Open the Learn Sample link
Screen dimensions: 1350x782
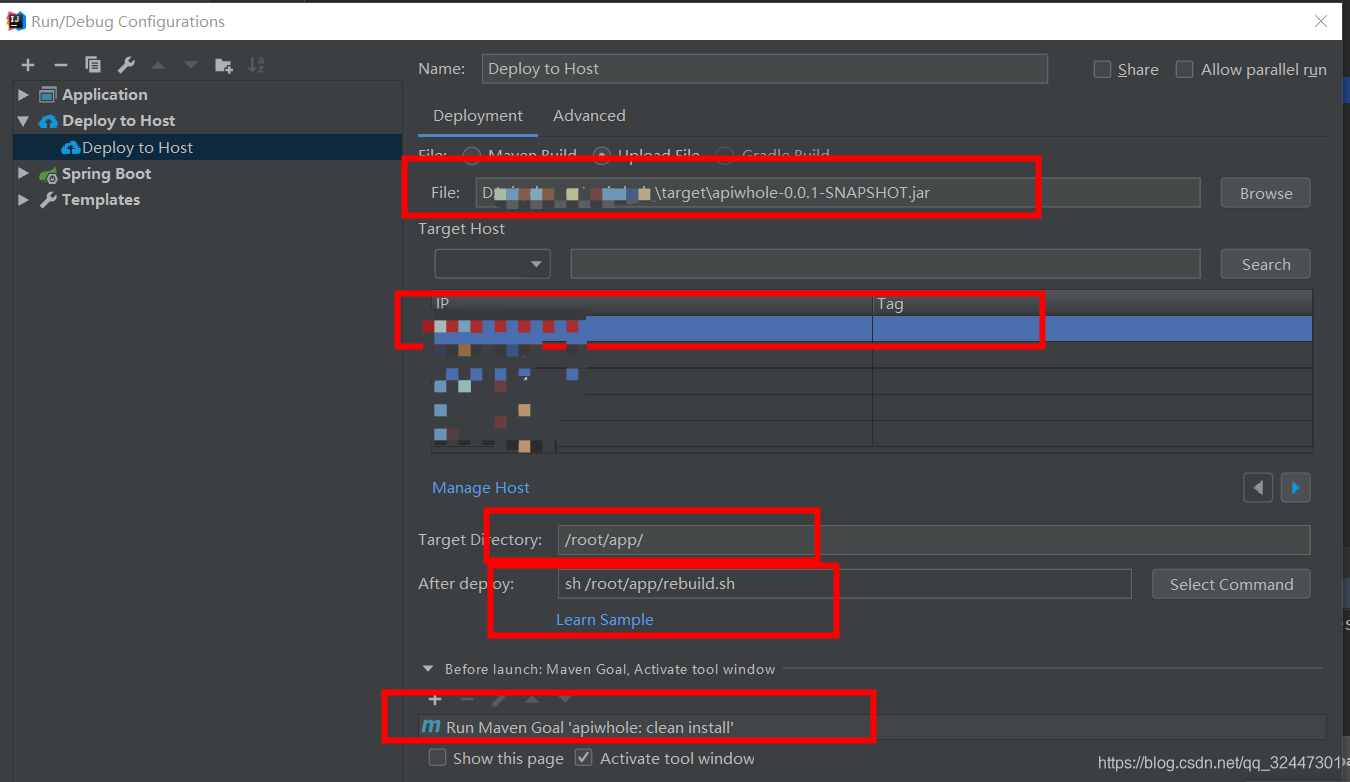(605, 620)
